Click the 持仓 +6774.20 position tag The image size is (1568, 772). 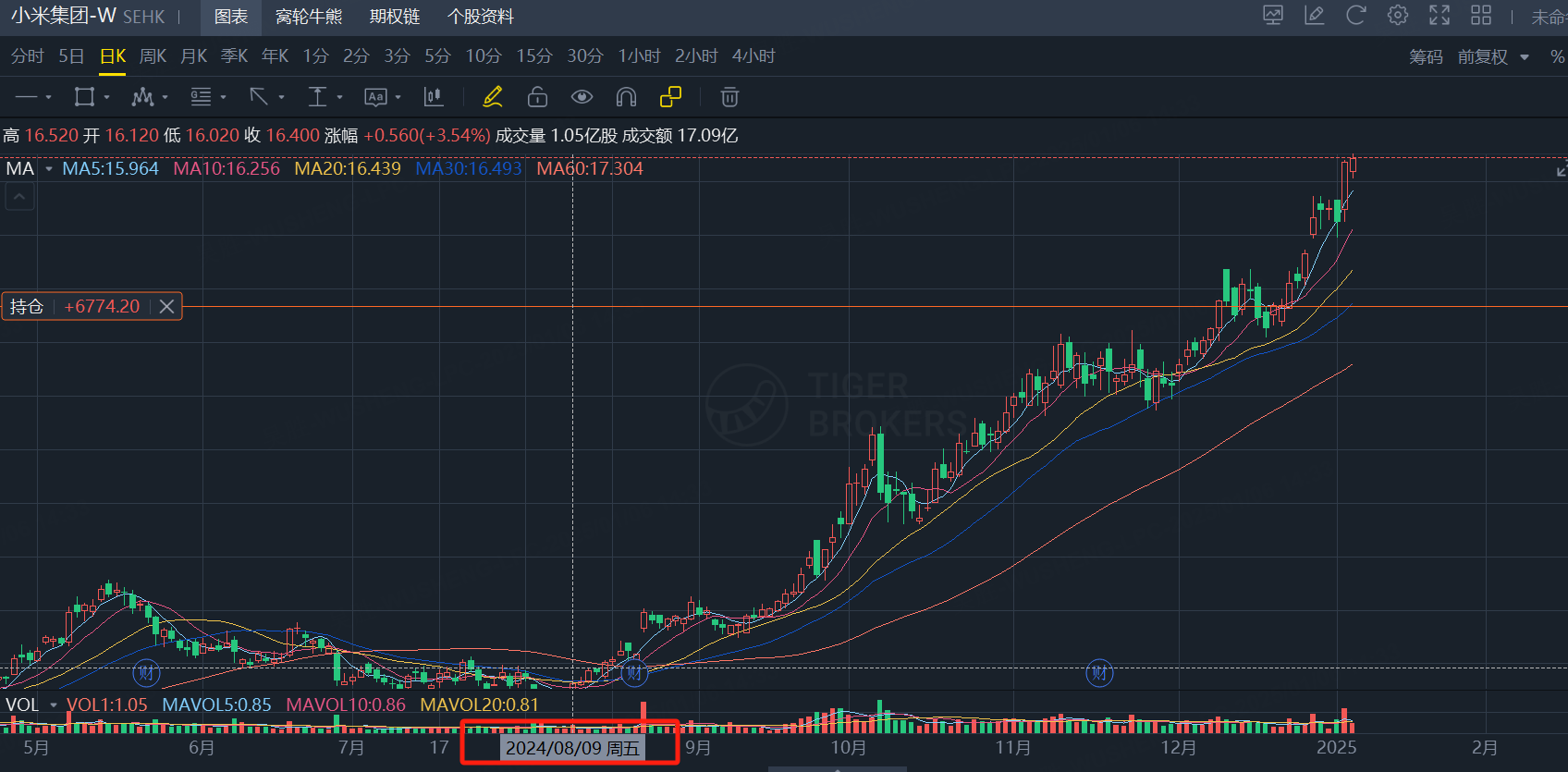point(92,306)
